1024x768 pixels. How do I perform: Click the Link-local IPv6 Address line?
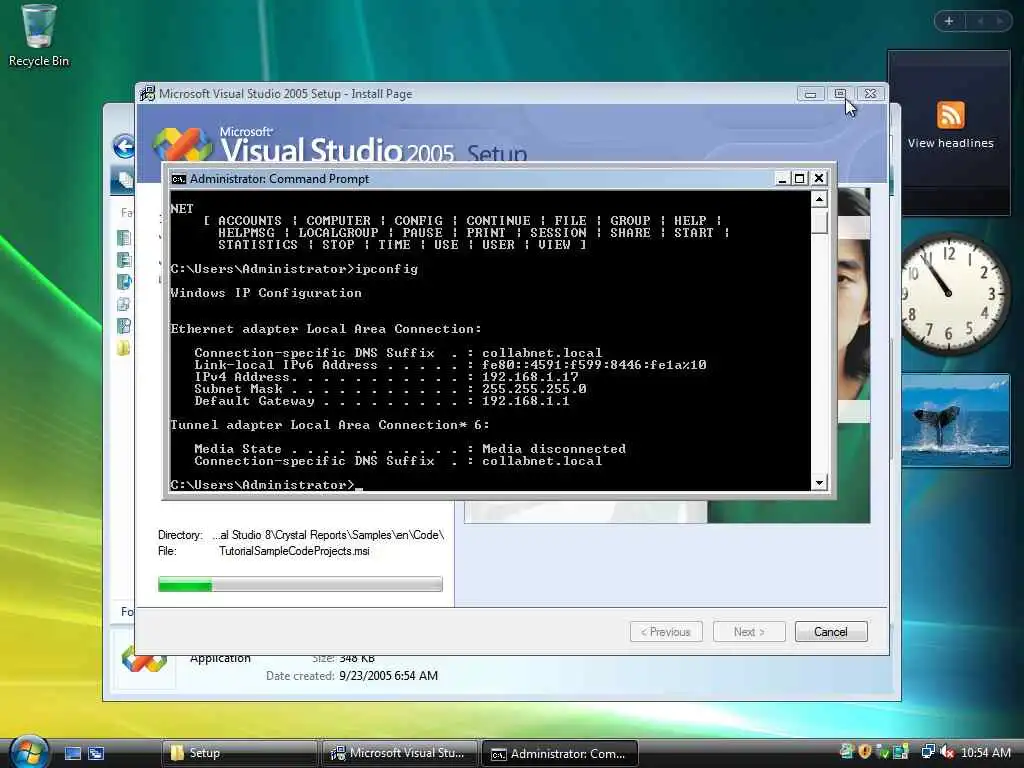[x=450, y=364]
